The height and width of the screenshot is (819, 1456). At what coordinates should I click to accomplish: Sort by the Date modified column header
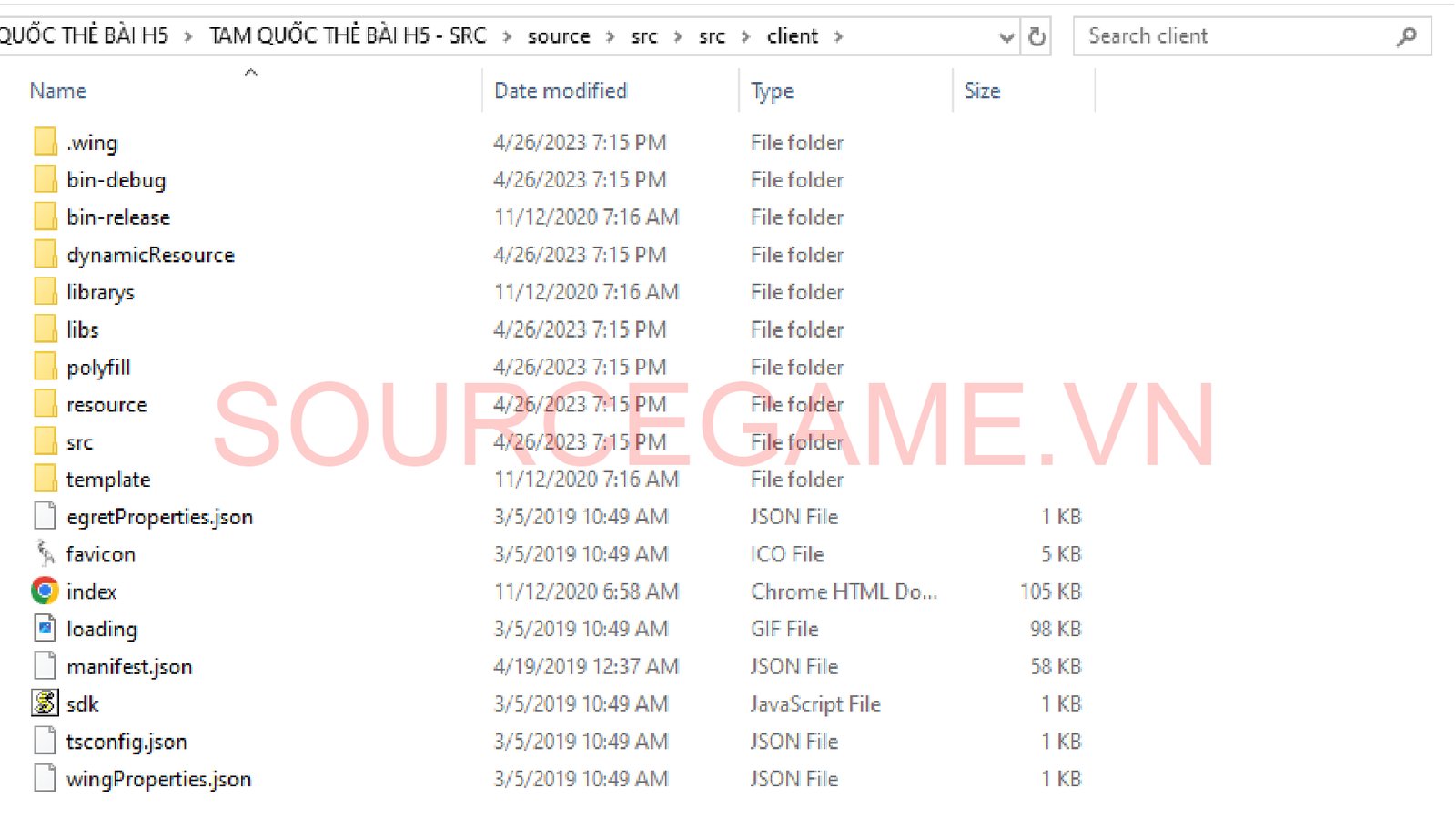(x=561, y=91)
